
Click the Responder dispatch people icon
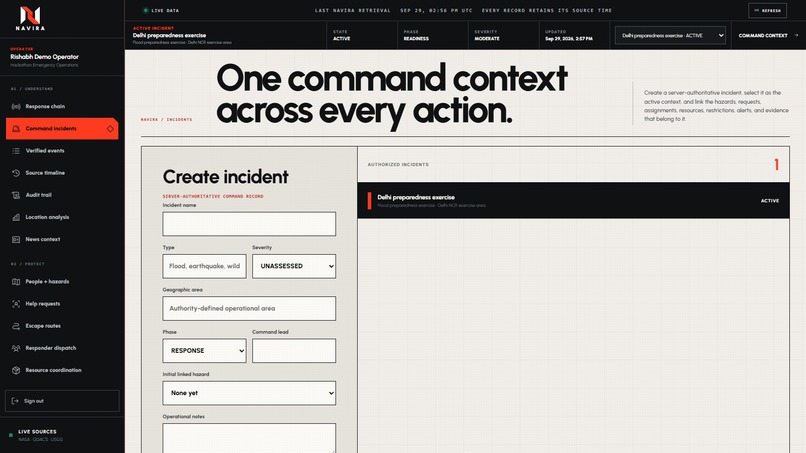[x=16, y=348]
